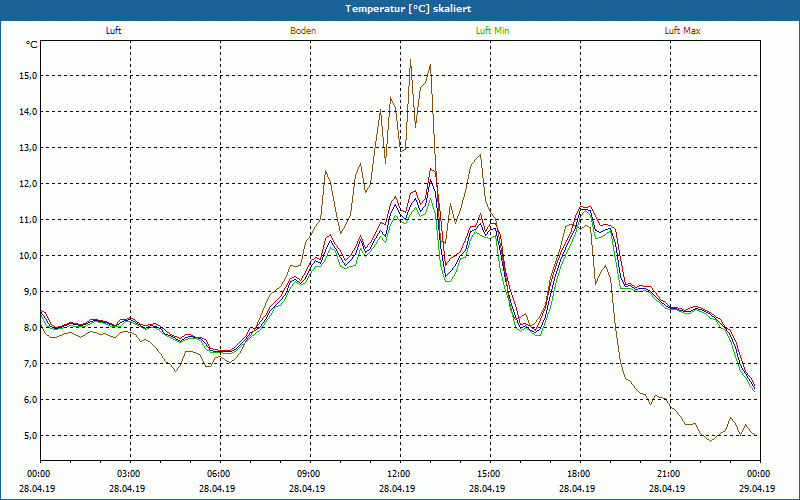Select the 8,0 y-axis tick label
Image resolution: width=800 pixels, height=500 pixels.
click(x=29, y=328)
